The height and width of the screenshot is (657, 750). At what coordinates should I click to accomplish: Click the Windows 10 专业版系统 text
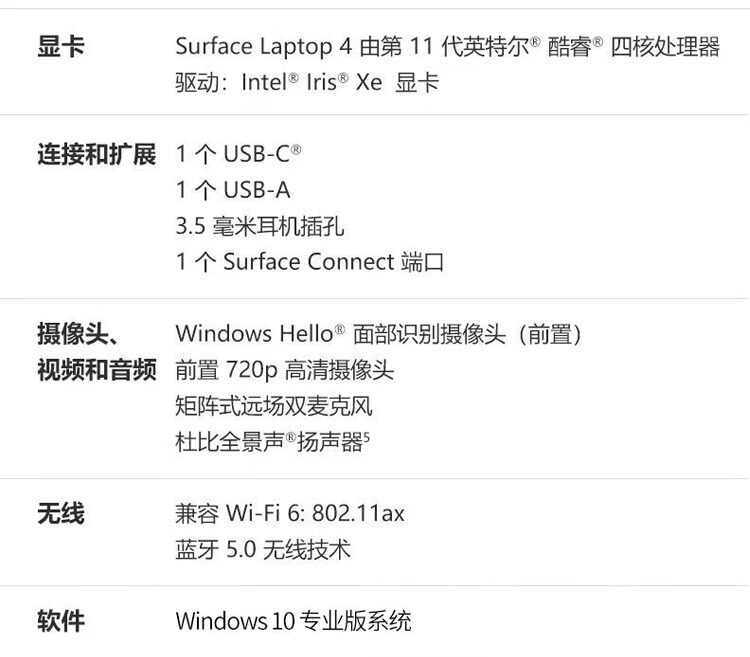(x=293, y=621)
